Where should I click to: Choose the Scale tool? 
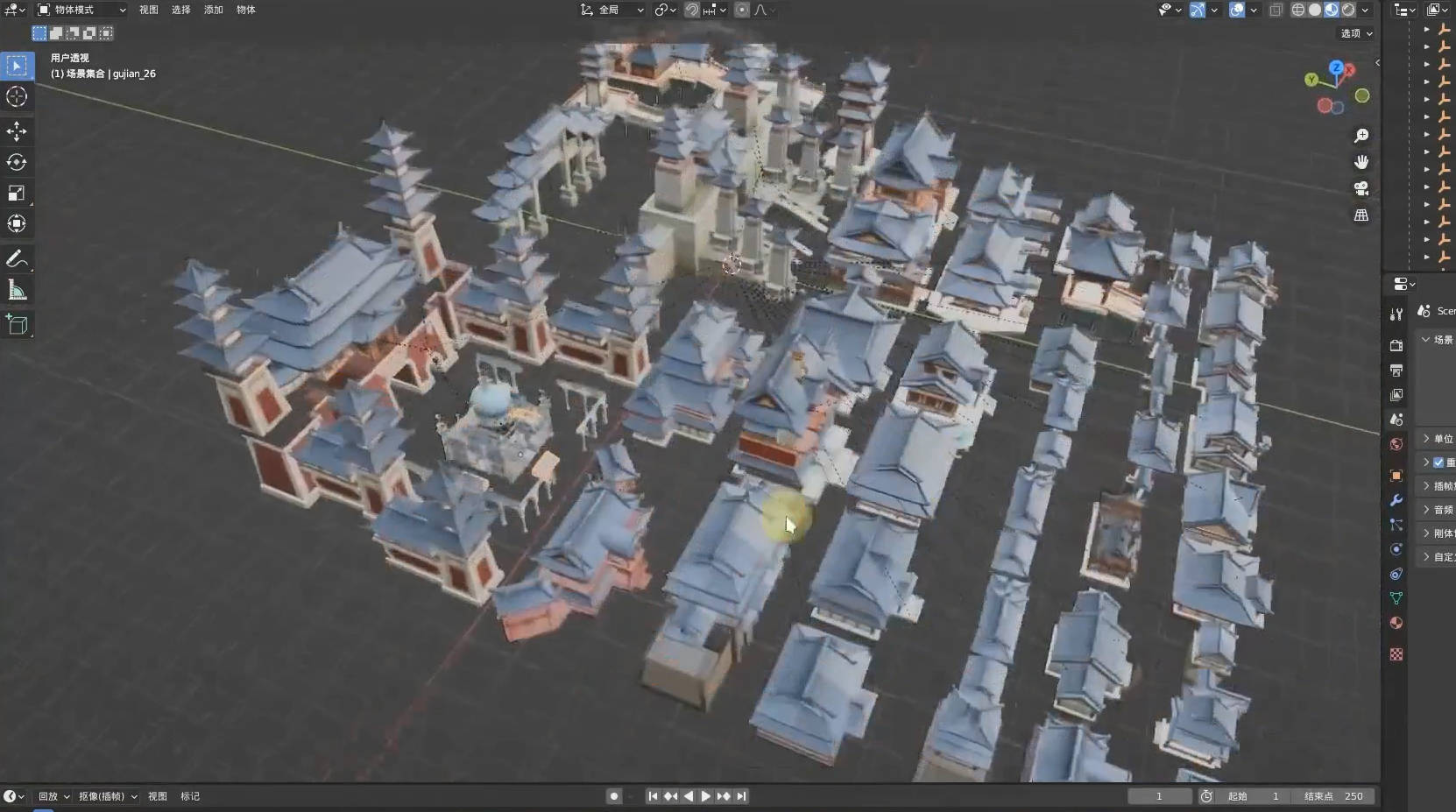pyautogui.click(x=17, y=193)
